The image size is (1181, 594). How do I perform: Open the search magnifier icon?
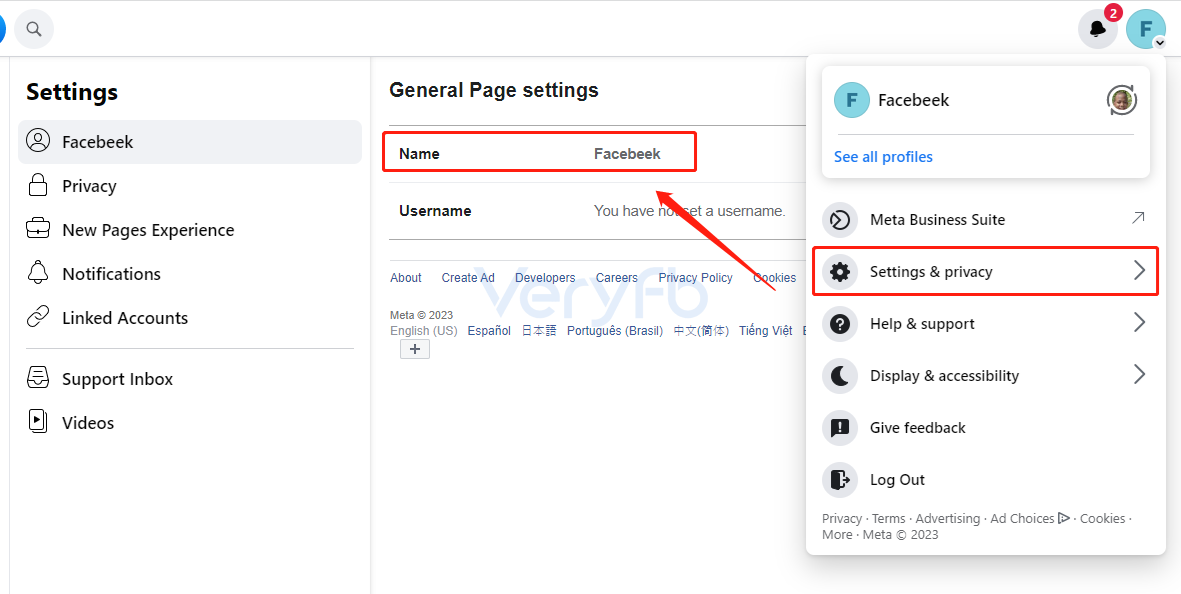click(x=34, y=29)
